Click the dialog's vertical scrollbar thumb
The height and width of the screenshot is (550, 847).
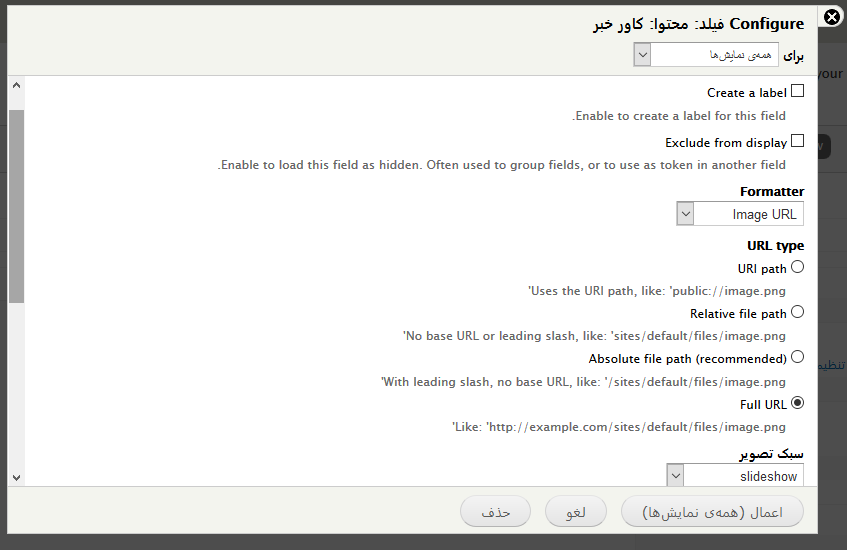tap(16, 206)
